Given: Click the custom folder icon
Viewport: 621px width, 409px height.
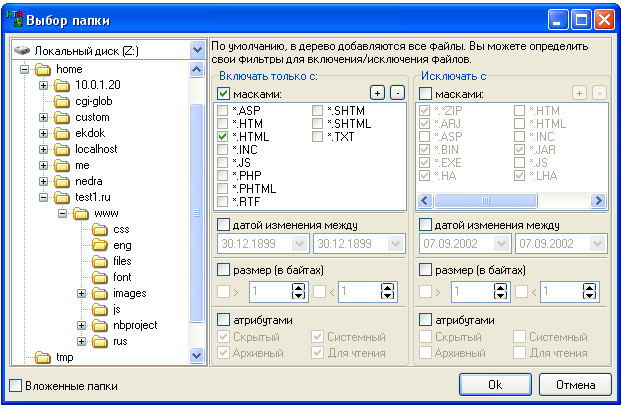Looking at the screenshot, I should [x=62, y=117].
